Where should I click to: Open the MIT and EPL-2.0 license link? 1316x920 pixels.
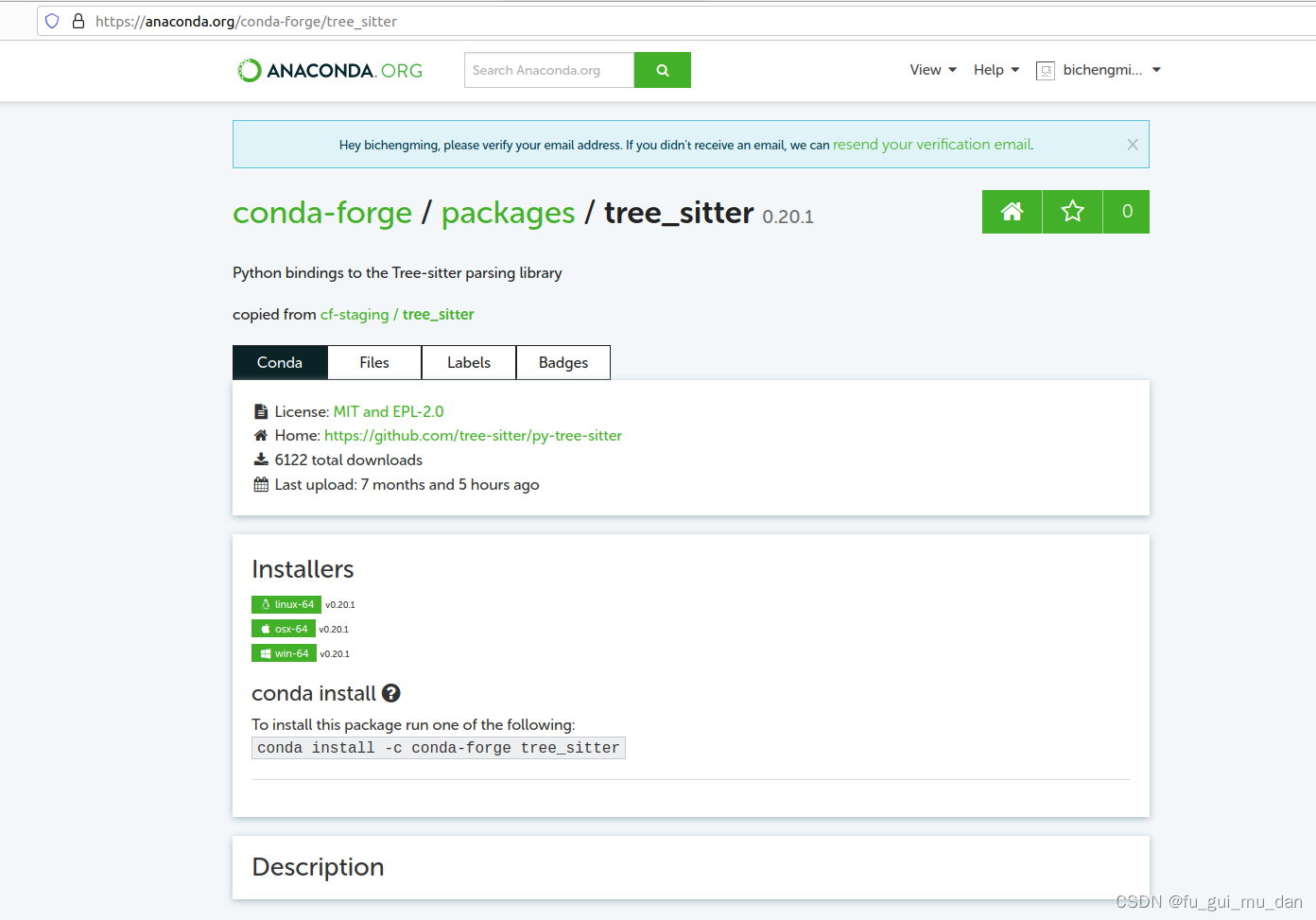[x=389, y=411]
